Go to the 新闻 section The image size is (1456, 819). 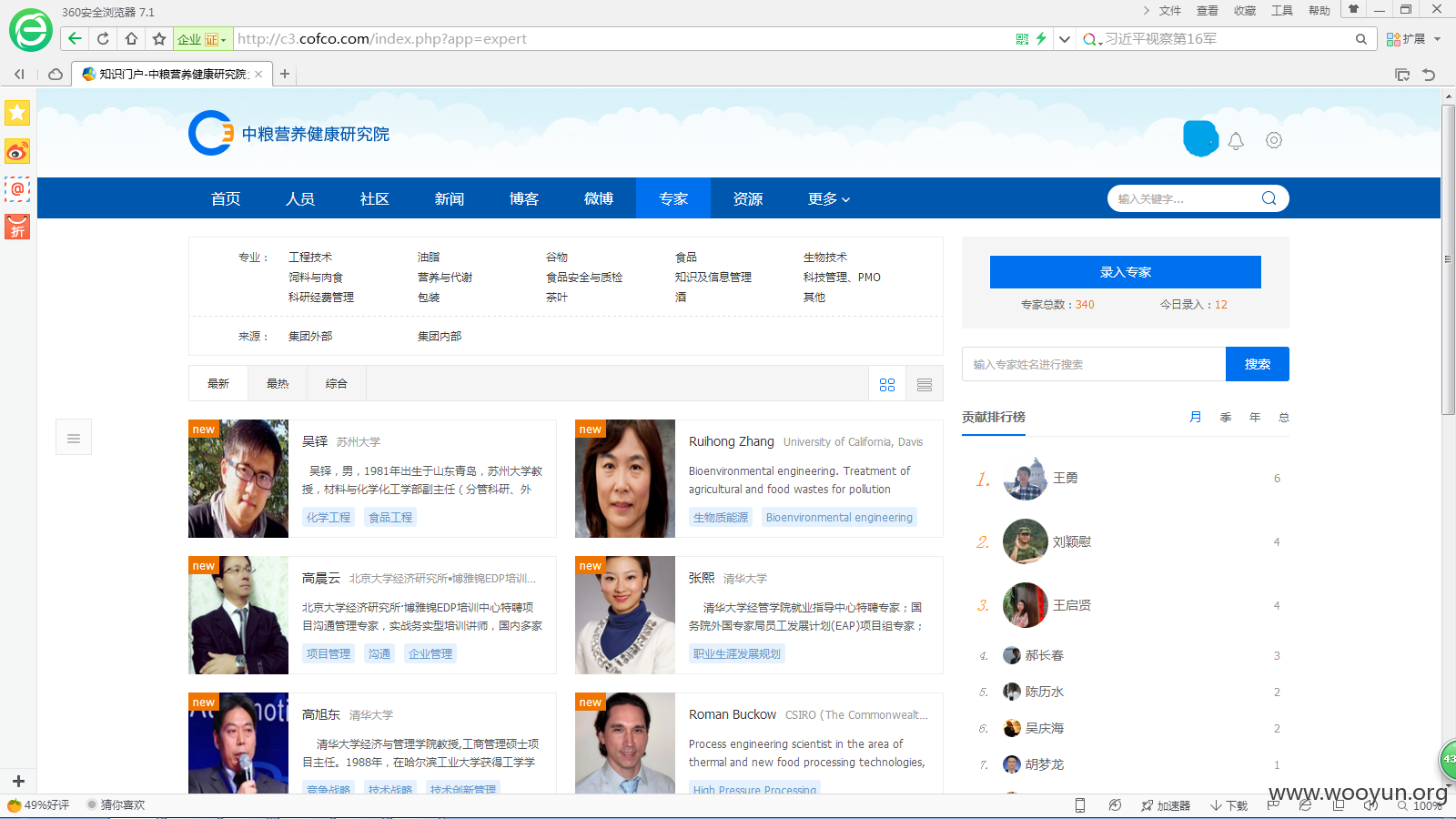point(450,198)
